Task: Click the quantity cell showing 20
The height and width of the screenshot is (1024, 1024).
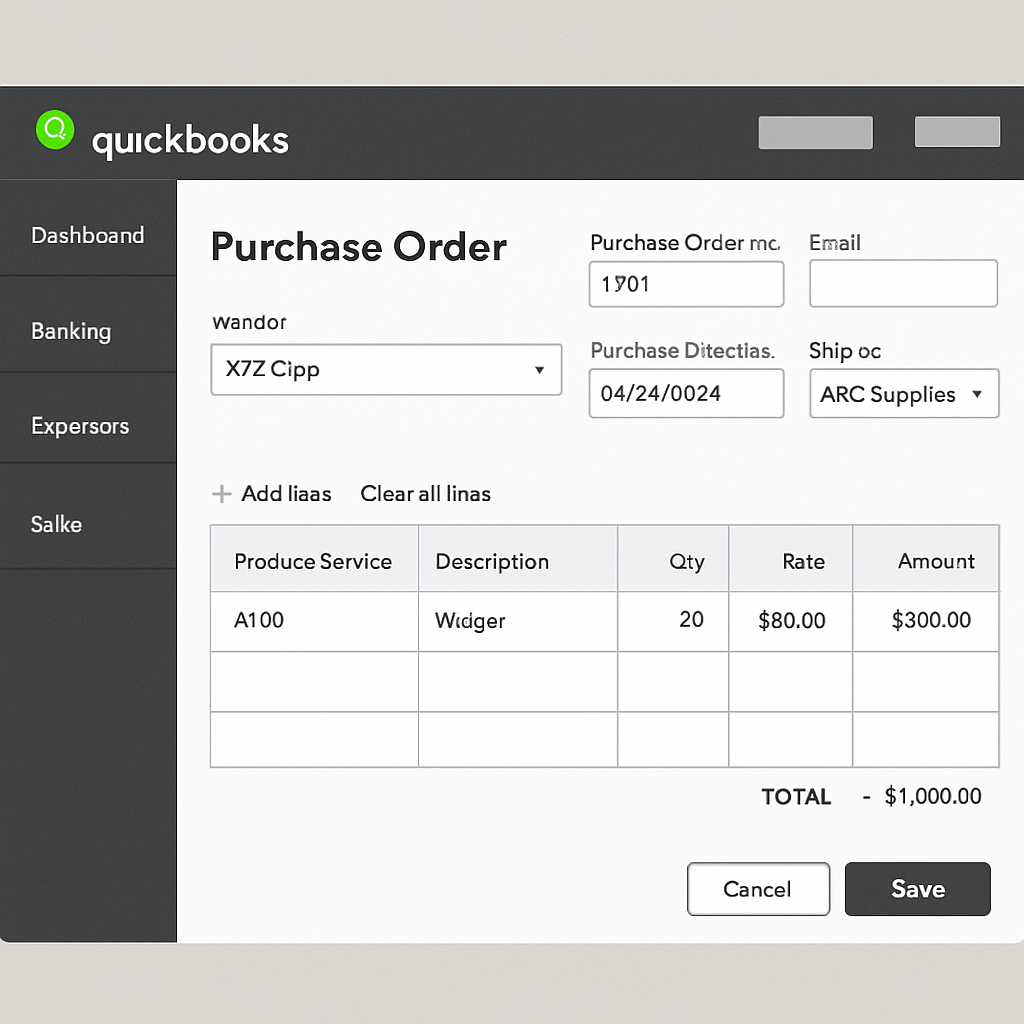Action: pyautogui.click(x=673, y=621)
